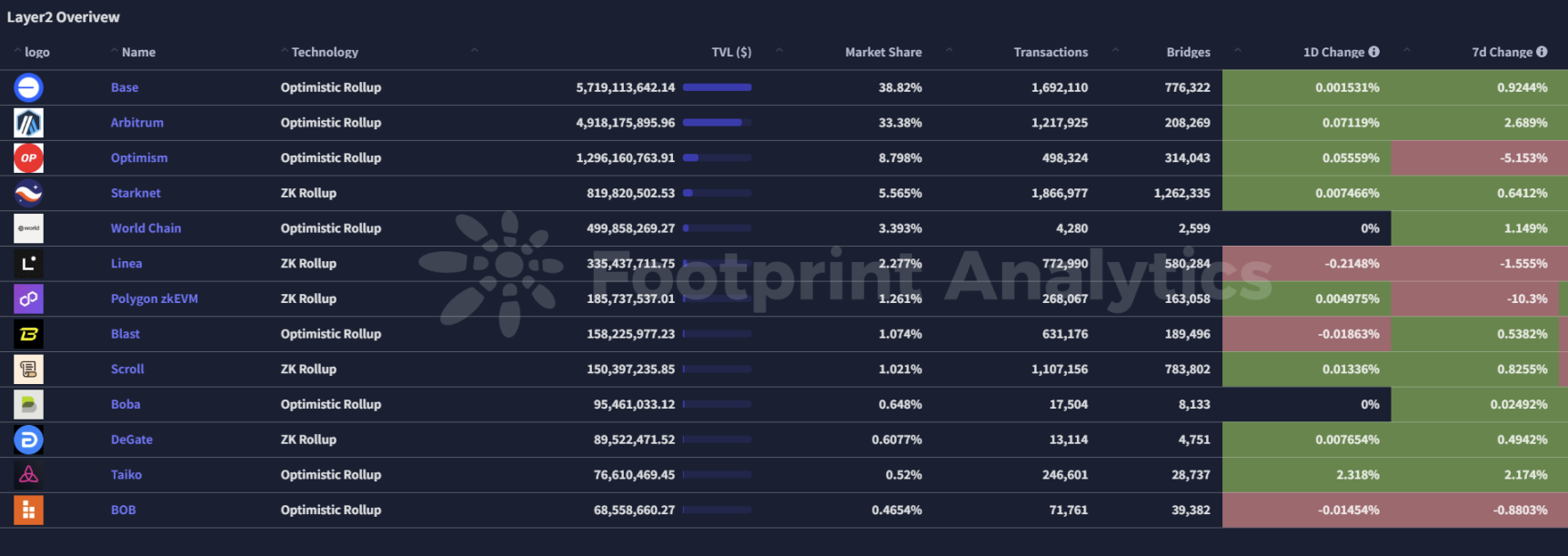Sort by the Technology column header
Screen dimensions: 1568x556
tap(325, 52)
